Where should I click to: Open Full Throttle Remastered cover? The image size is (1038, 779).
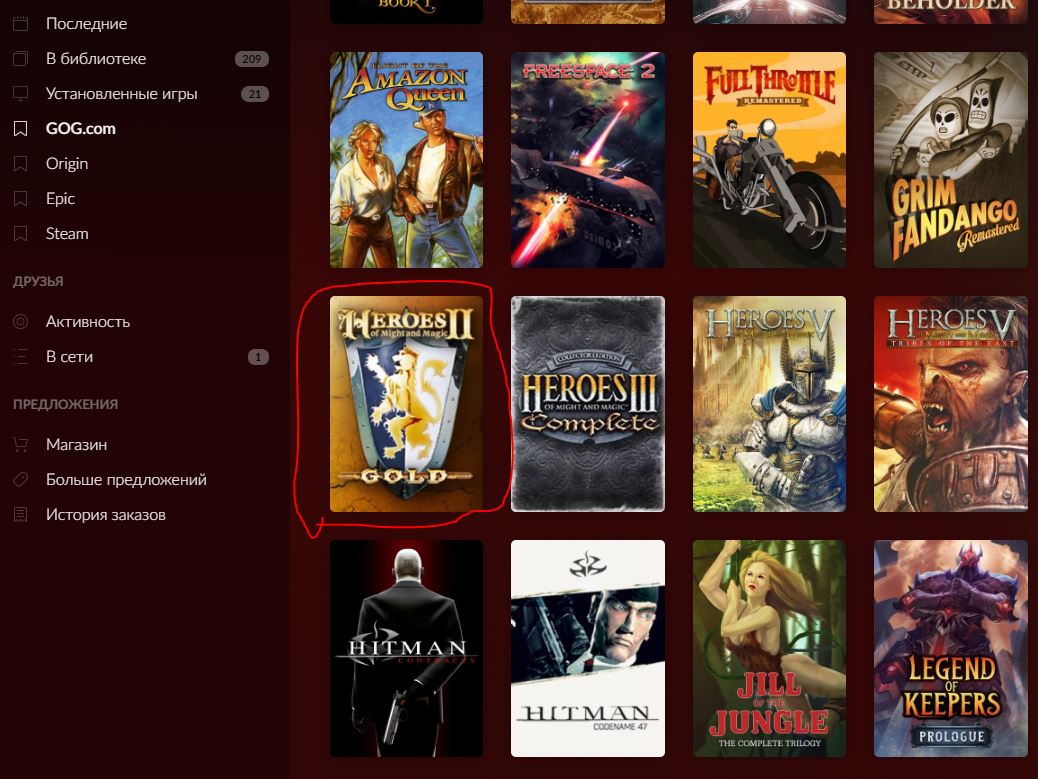pos(769,160)
